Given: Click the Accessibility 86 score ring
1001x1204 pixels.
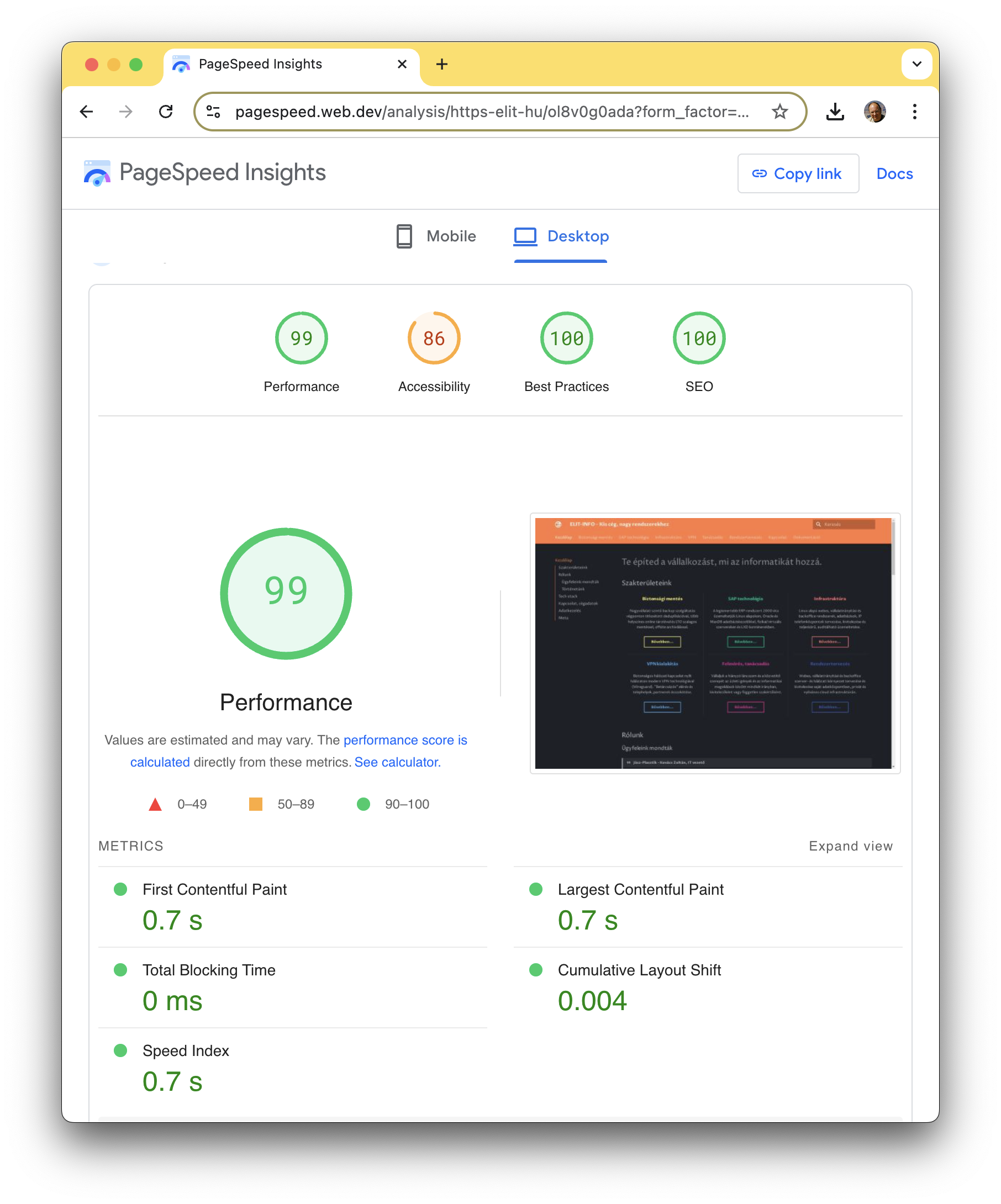Looking at the screenshot, I should [434, 338].
